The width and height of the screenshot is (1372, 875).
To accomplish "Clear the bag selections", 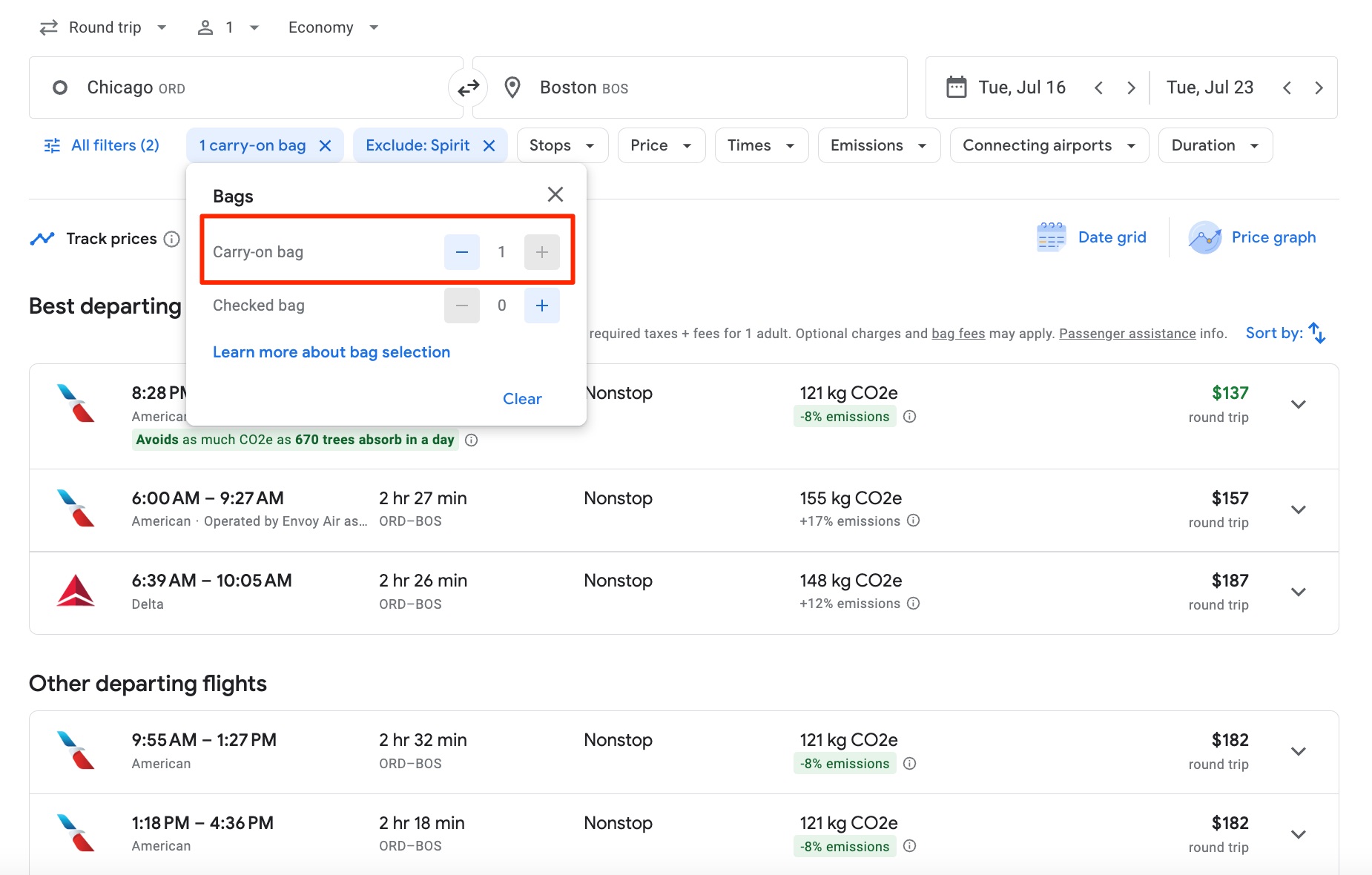I will click(x=522, y=398).
